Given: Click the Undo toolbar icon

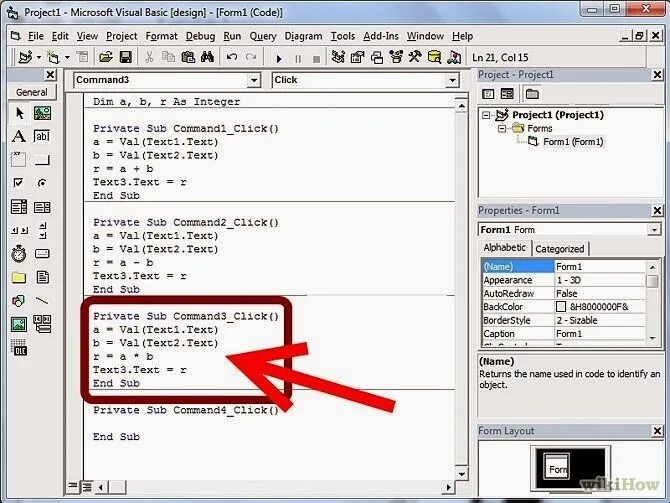Looking at the screenshot, I should pyautogui.click(x=232, y=57).
